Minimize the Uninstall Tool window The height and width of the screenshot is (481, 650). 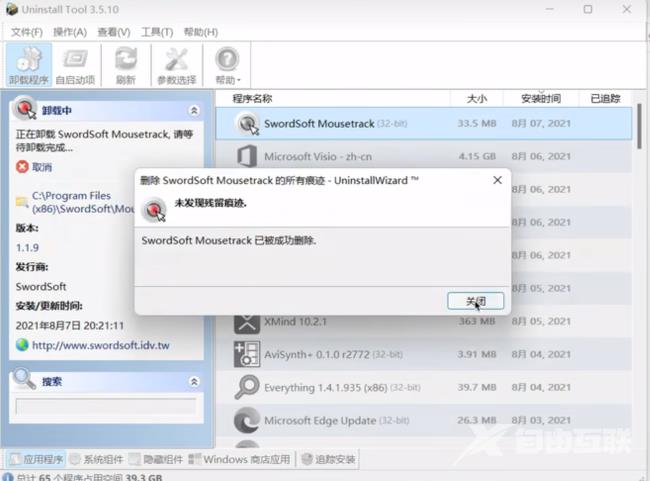click(550, 9)
